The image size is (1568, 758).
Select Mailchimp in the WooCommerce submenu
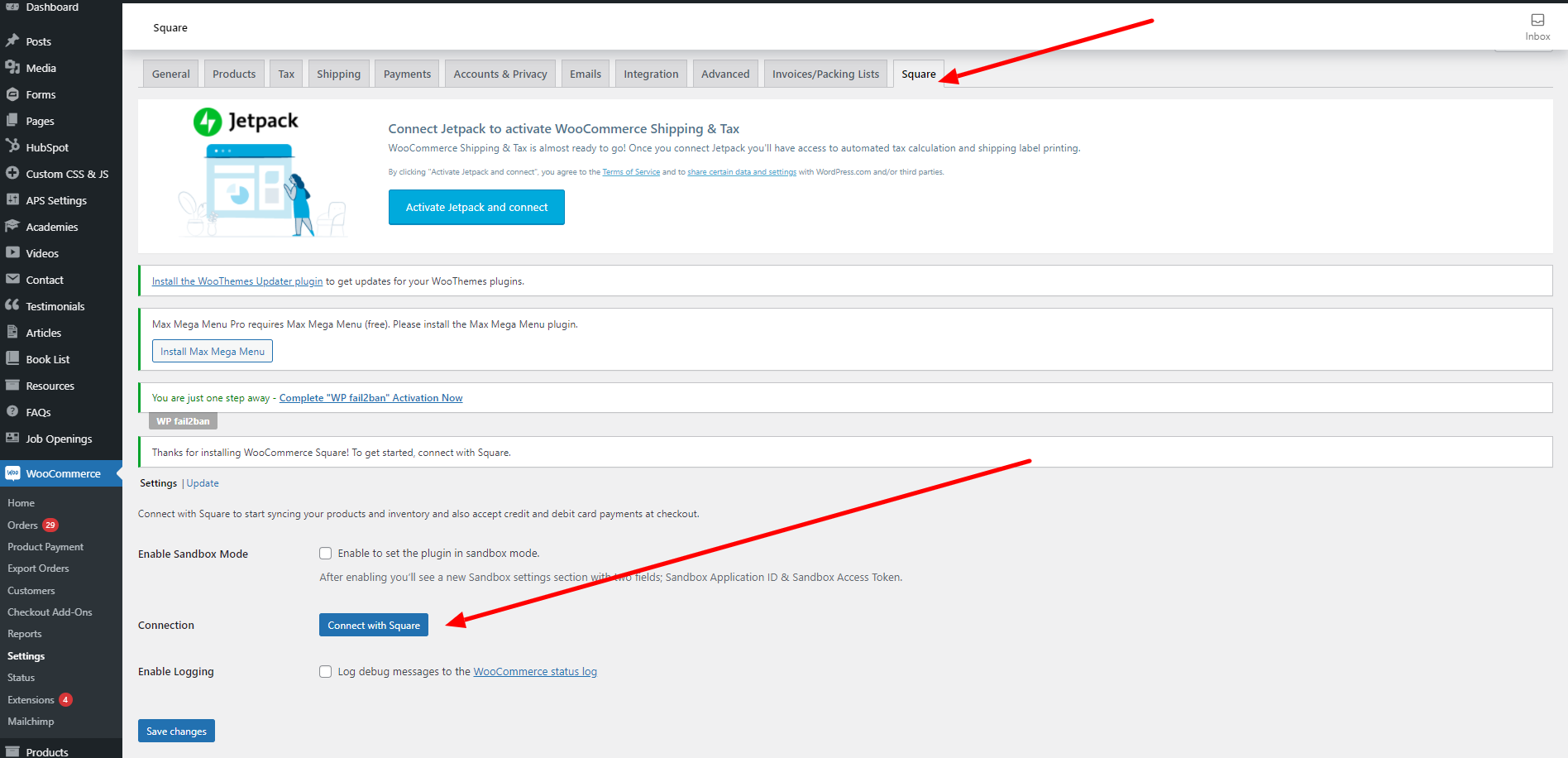[31, 722]
